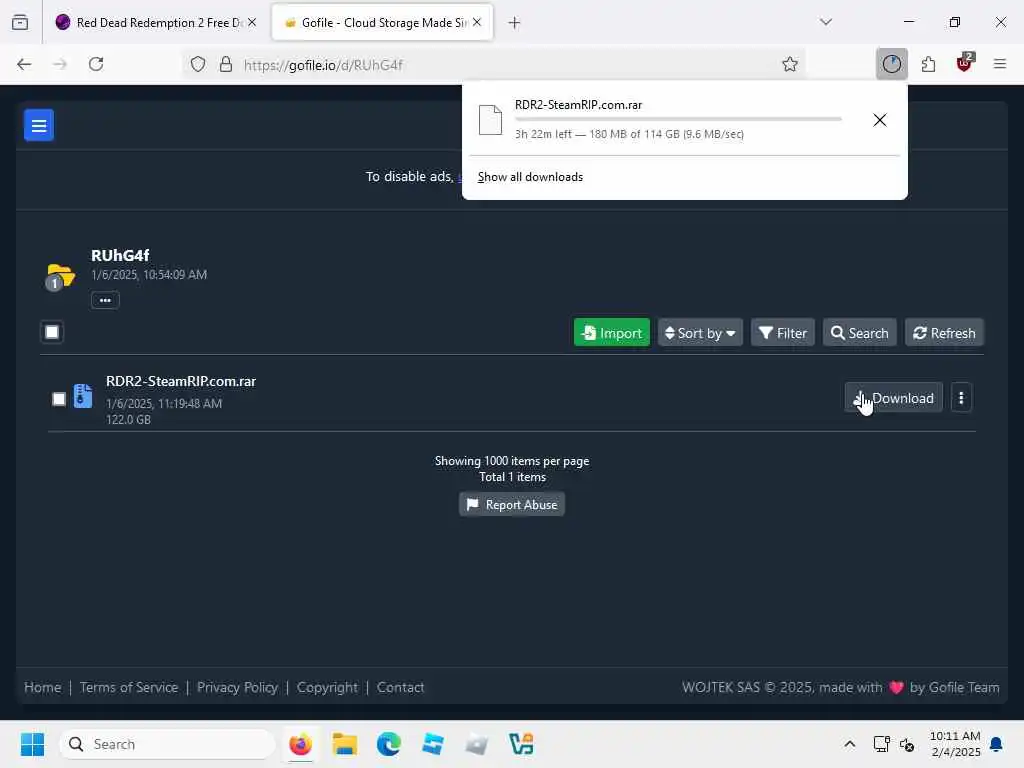This screenshot has height=768, width=1024.
Task: Close the Gofile tab
Action: click(477, 22)
